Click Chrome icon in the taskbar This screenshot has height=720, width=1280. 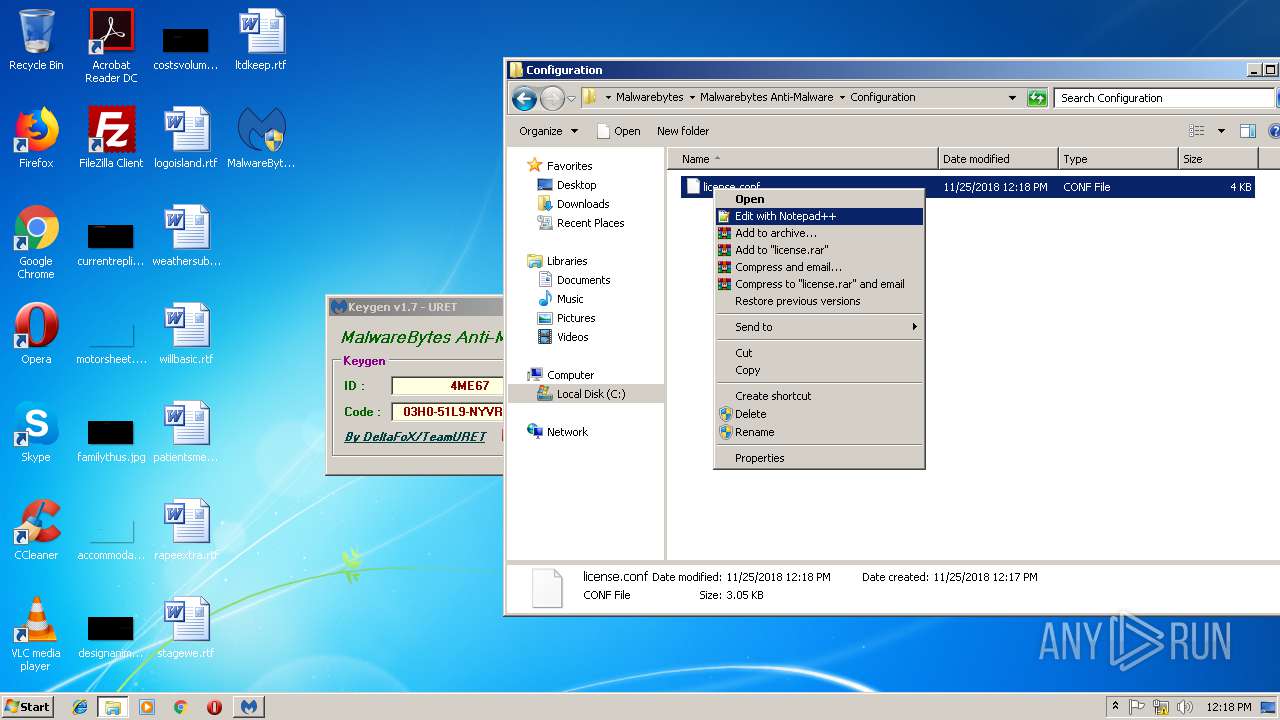click(x=180, y=707)
